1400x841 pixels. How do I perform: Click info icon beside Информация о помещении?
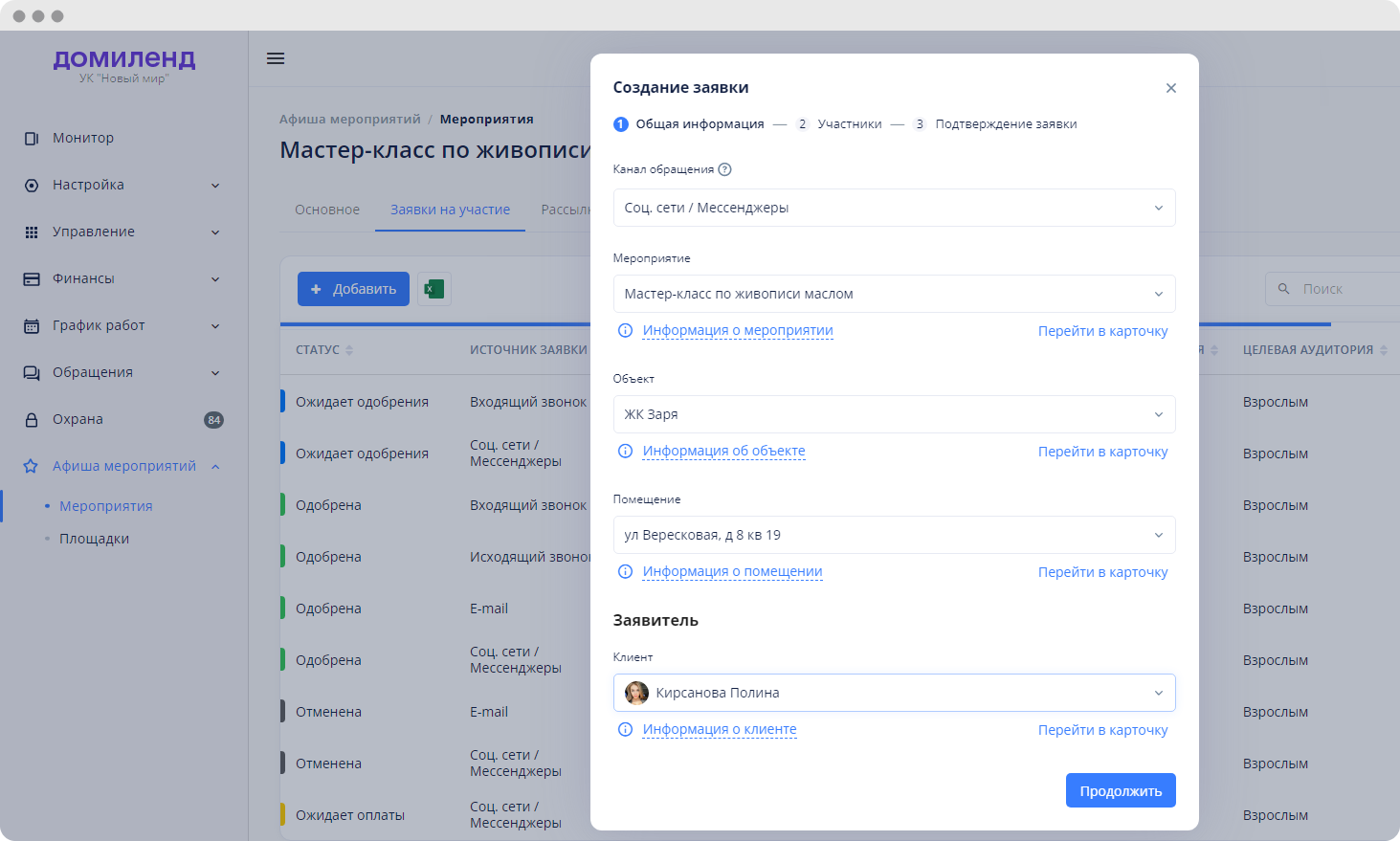click(x=625, y=572)
